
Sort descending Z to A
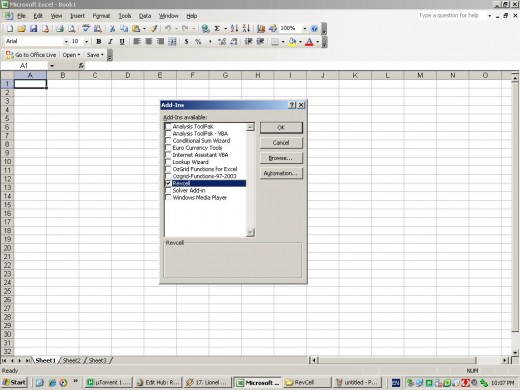click(246, 29)
